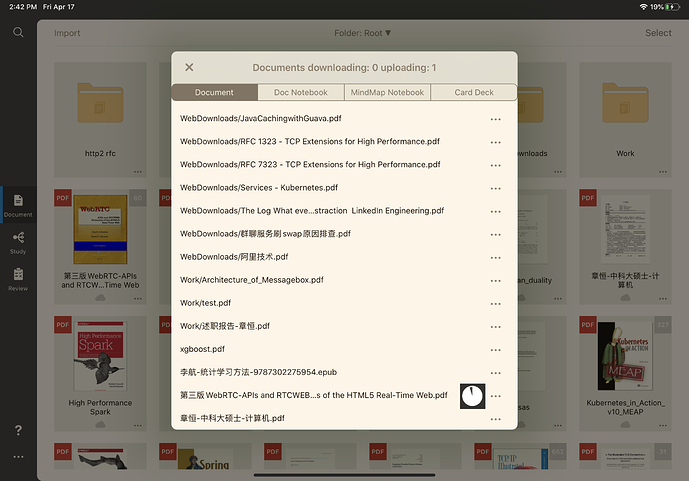Open more options for library WebRTC-APIs card
Image resolution: width=689 pixels, height=481 pixels.
pyautogui.click(x=138, y=299)
